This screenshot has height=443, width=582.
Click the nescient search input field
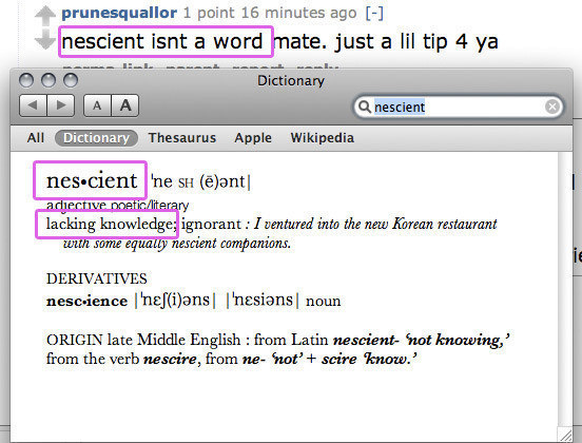458,107
